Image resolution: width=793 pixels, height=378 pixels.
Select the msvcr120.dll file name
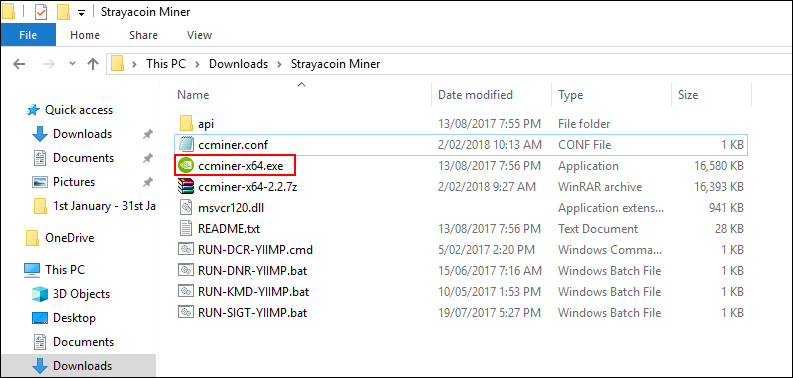(x=232, y=208)
